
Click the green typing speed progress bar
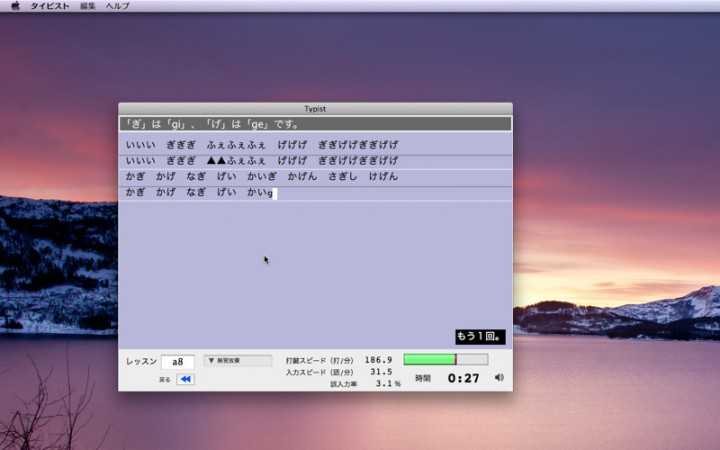pos(430,359)
